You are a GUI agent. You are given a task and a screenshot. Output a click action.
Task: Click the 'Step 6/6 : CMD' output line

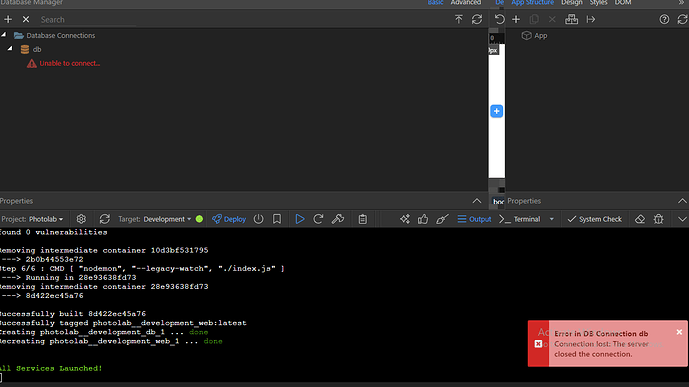pos(142,268)
